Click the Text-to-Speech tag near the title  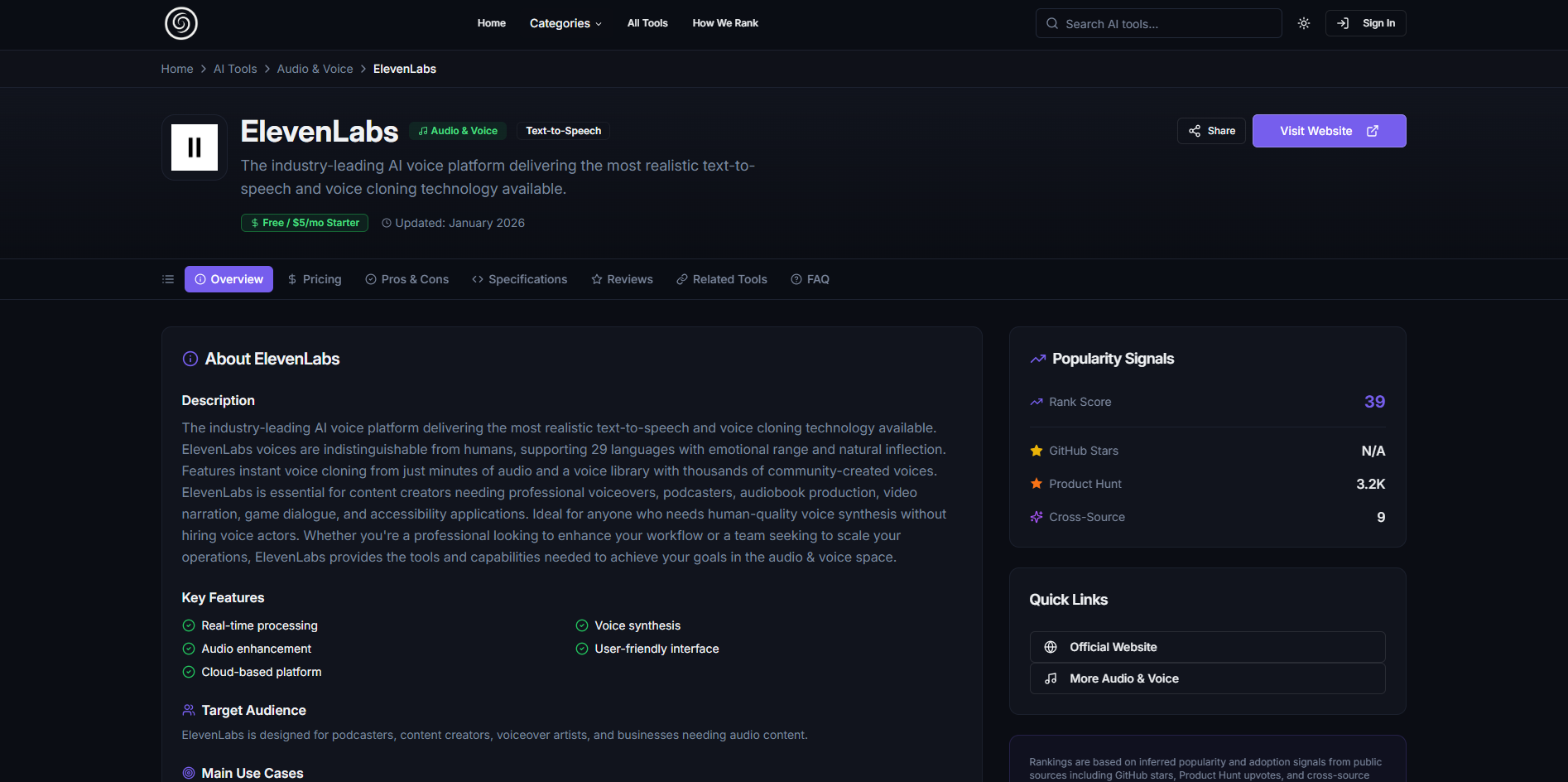click(562, 130)
